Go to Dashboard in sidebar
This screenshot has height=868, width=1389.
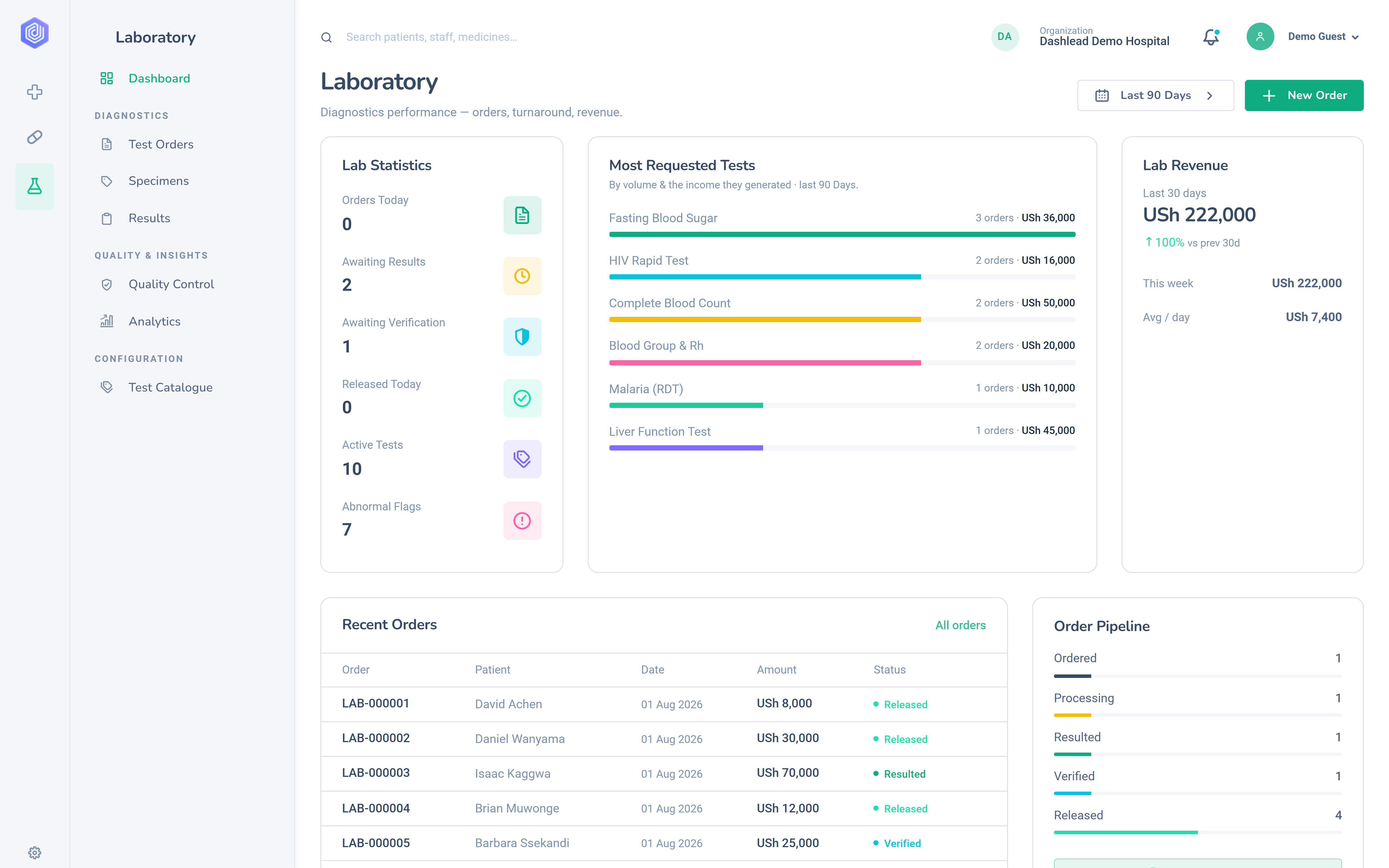click(145, 78)
